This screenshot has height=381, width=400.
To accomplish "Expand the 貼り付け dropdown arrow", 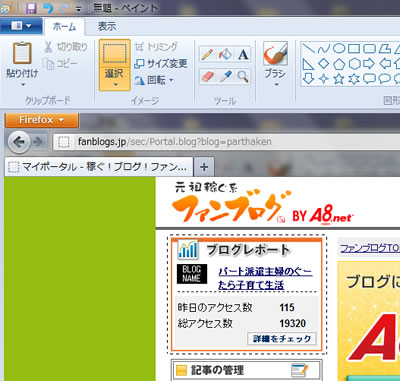I will pyautogui.click(x=23, y=84).
